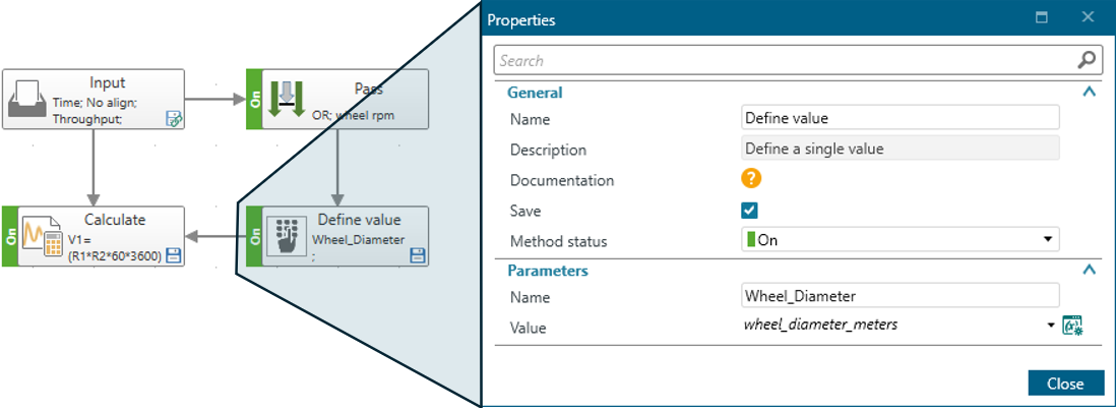Click the Wheel_Diameter parameter name field

click(899, 296)
